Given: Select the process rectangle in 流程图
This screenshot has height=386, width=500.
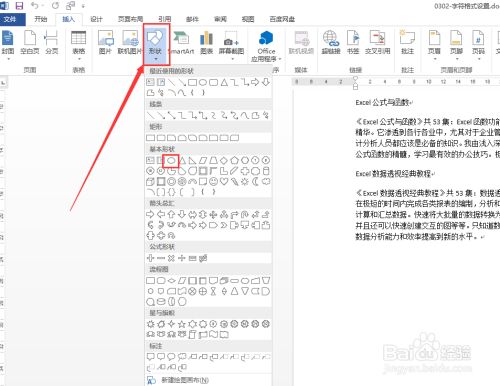Looking at the screenshot, I should click(x=150, y=281).
